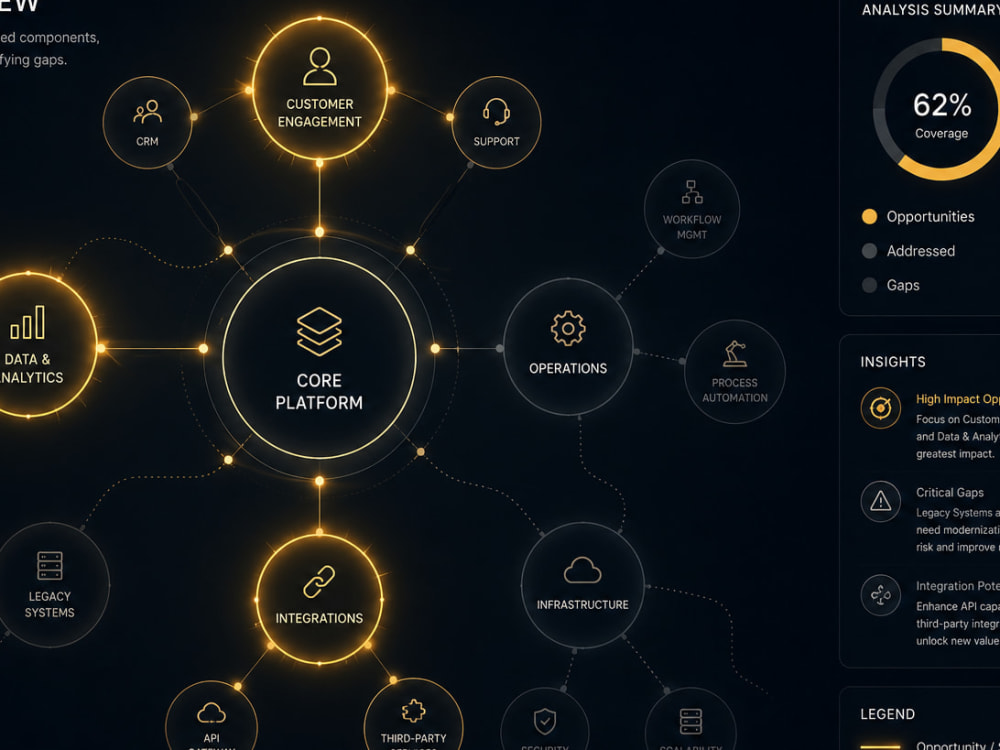The width and height of the screenshot is (1000, 750).
Task: Click the Data & Analytics bar chart icon
Action: click(27, 322)
